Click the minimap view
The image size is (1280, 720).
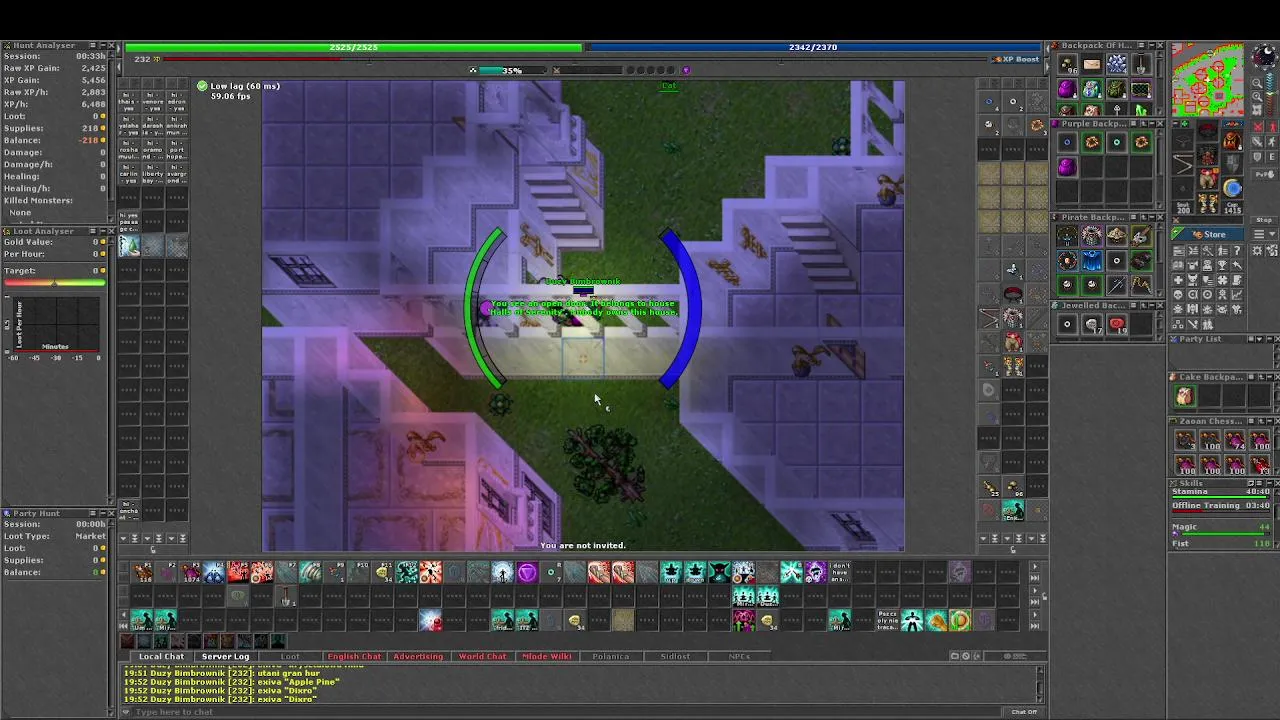(1208, 79)
